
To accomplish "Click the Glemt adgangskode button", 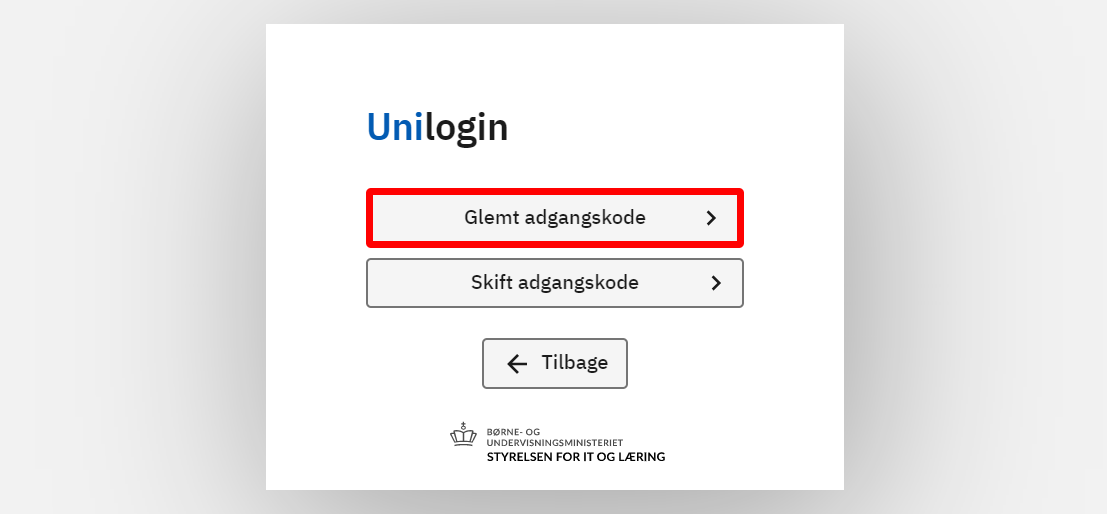I will pyautogui.click(x=555, y=217).
